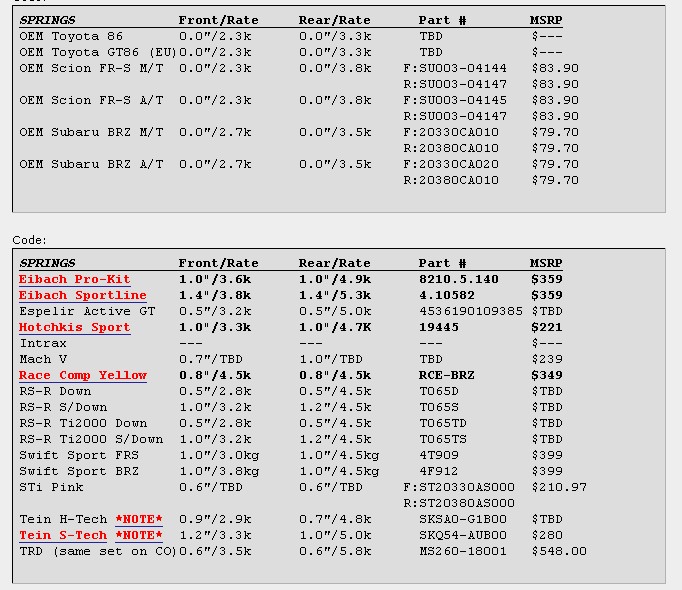The image size is (682, 590).
Task: Select the 'OEM Scion FR-S M/T' row label
Action: point(91,68)
